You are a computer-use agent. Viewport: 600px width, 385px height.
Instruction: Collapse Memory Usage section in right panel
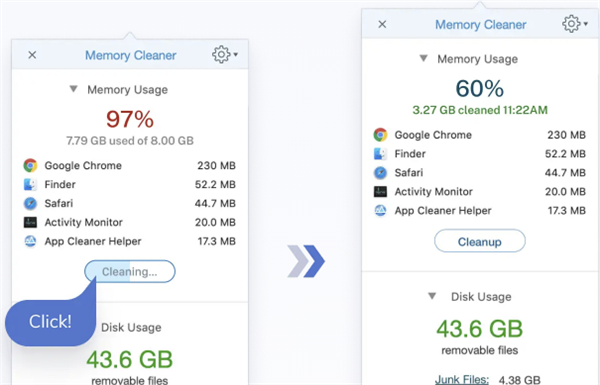pyautogui.click(x=423, y=59)
